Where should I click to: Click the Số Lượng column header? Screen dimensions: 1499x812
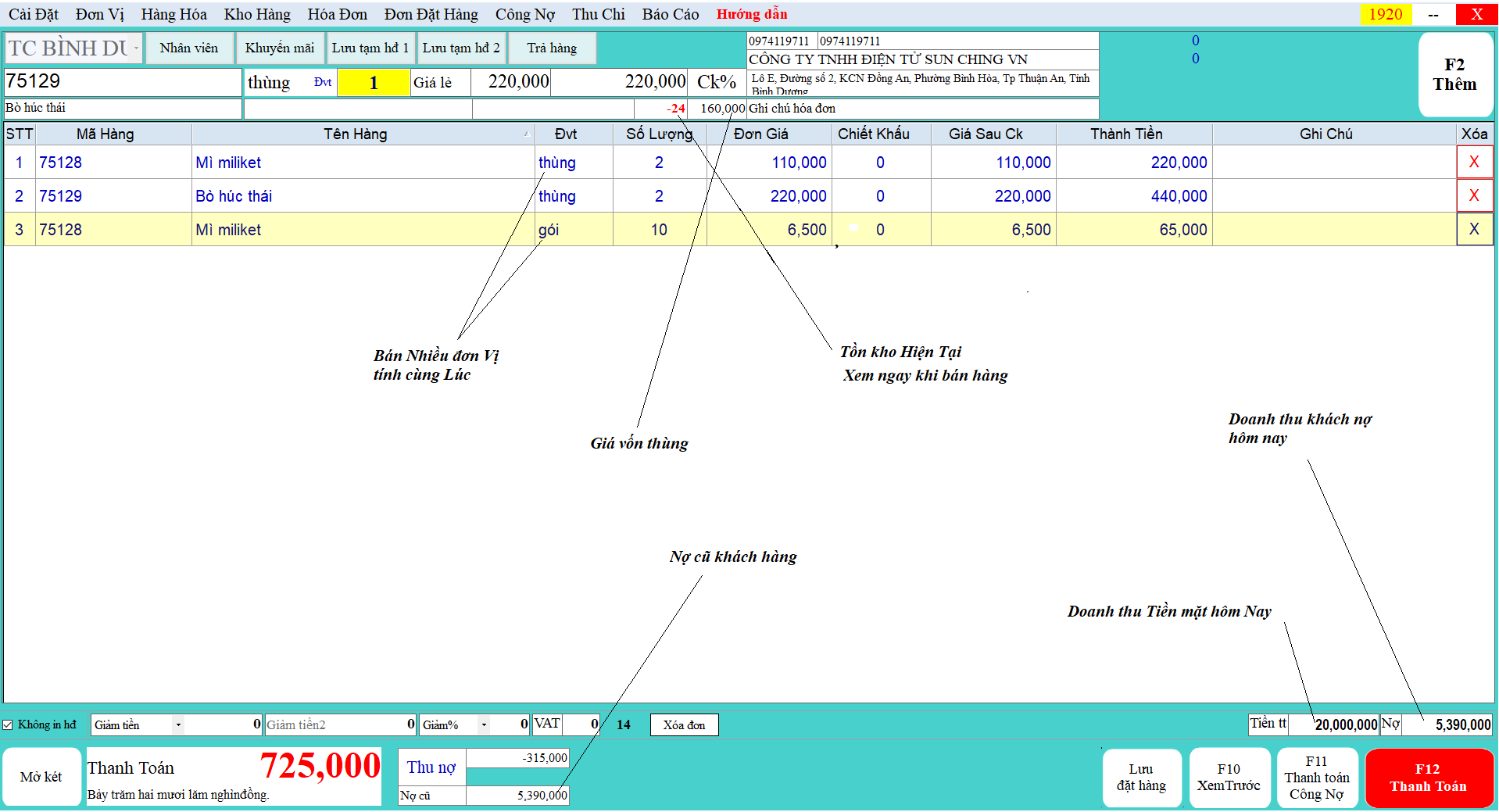[660, 134]
